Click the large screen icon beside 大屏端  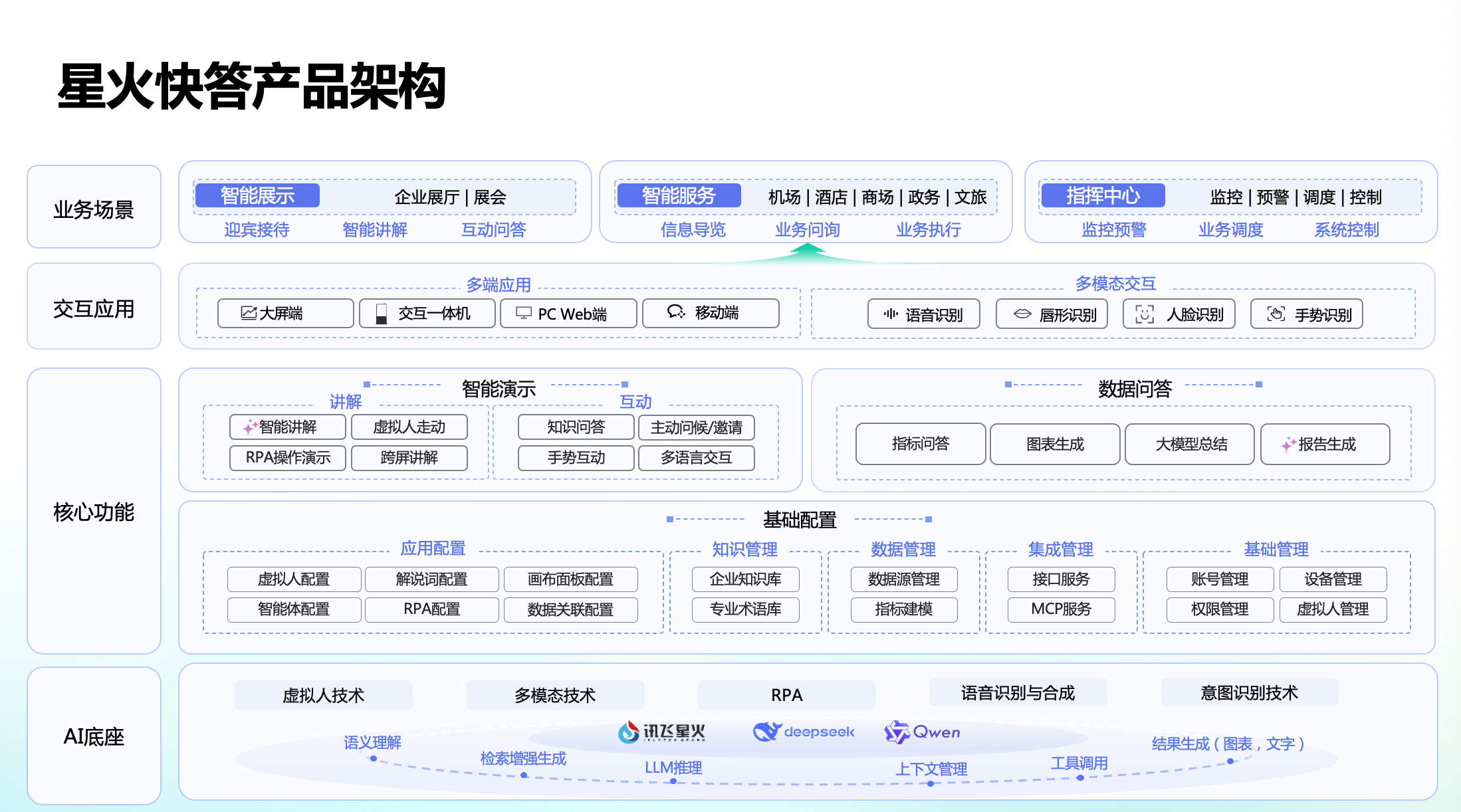click(249, 313)
